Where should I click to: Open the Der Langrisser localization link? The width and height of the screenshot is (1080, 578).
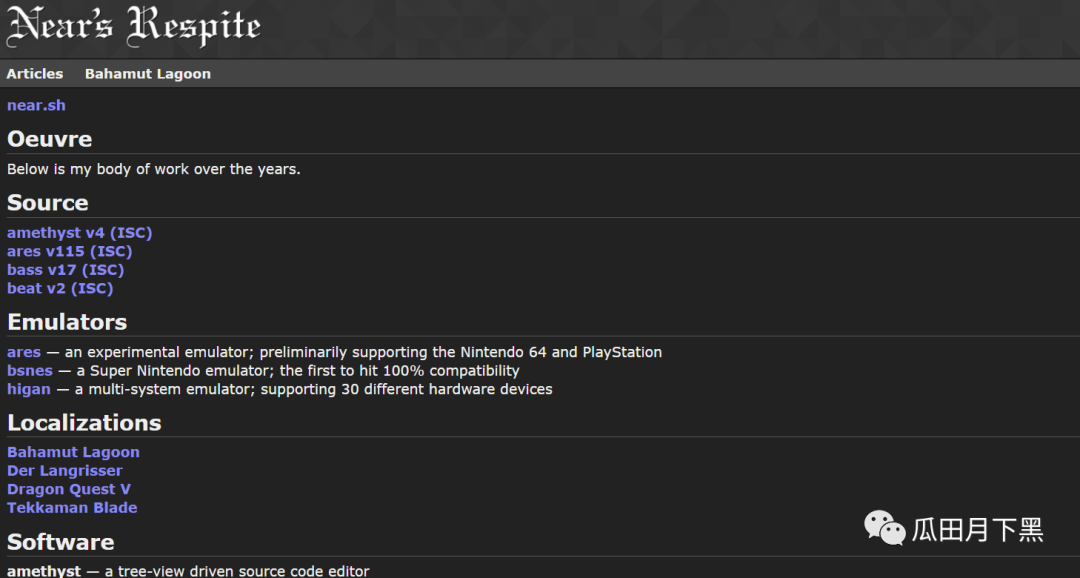pyautogui.click(x=64, y=471)
